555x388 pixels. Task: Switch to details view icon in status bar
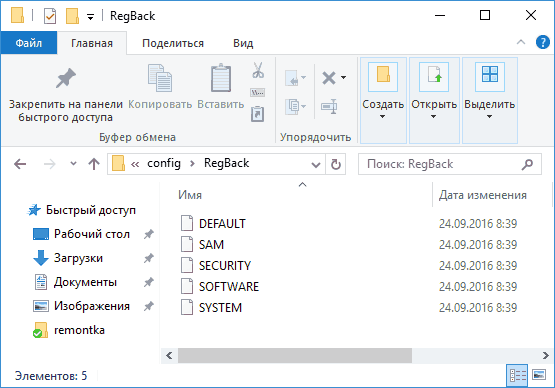[517, 375]
